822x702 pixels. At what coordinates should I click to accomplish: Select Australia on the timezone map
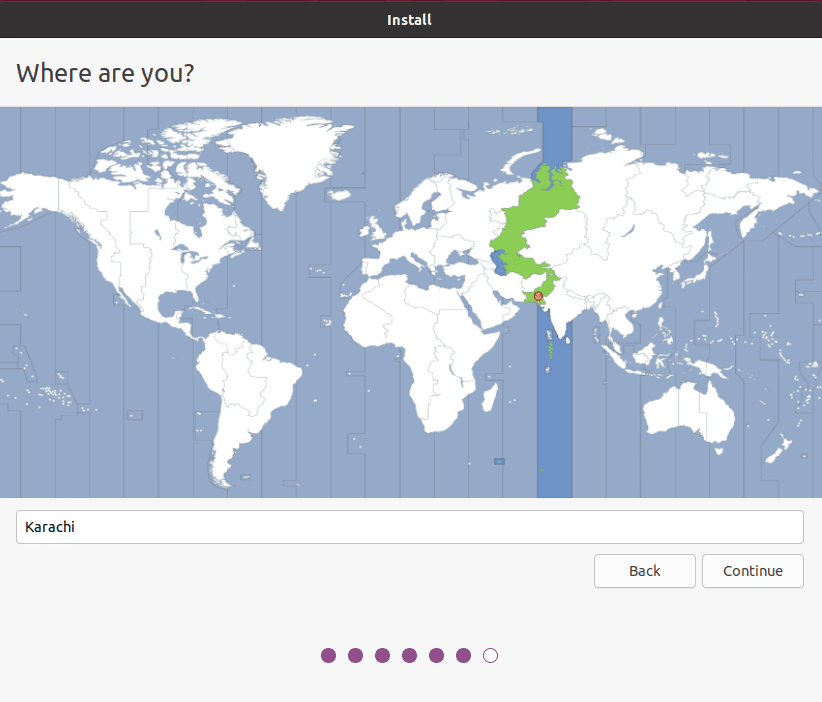(x=689, y=414)
